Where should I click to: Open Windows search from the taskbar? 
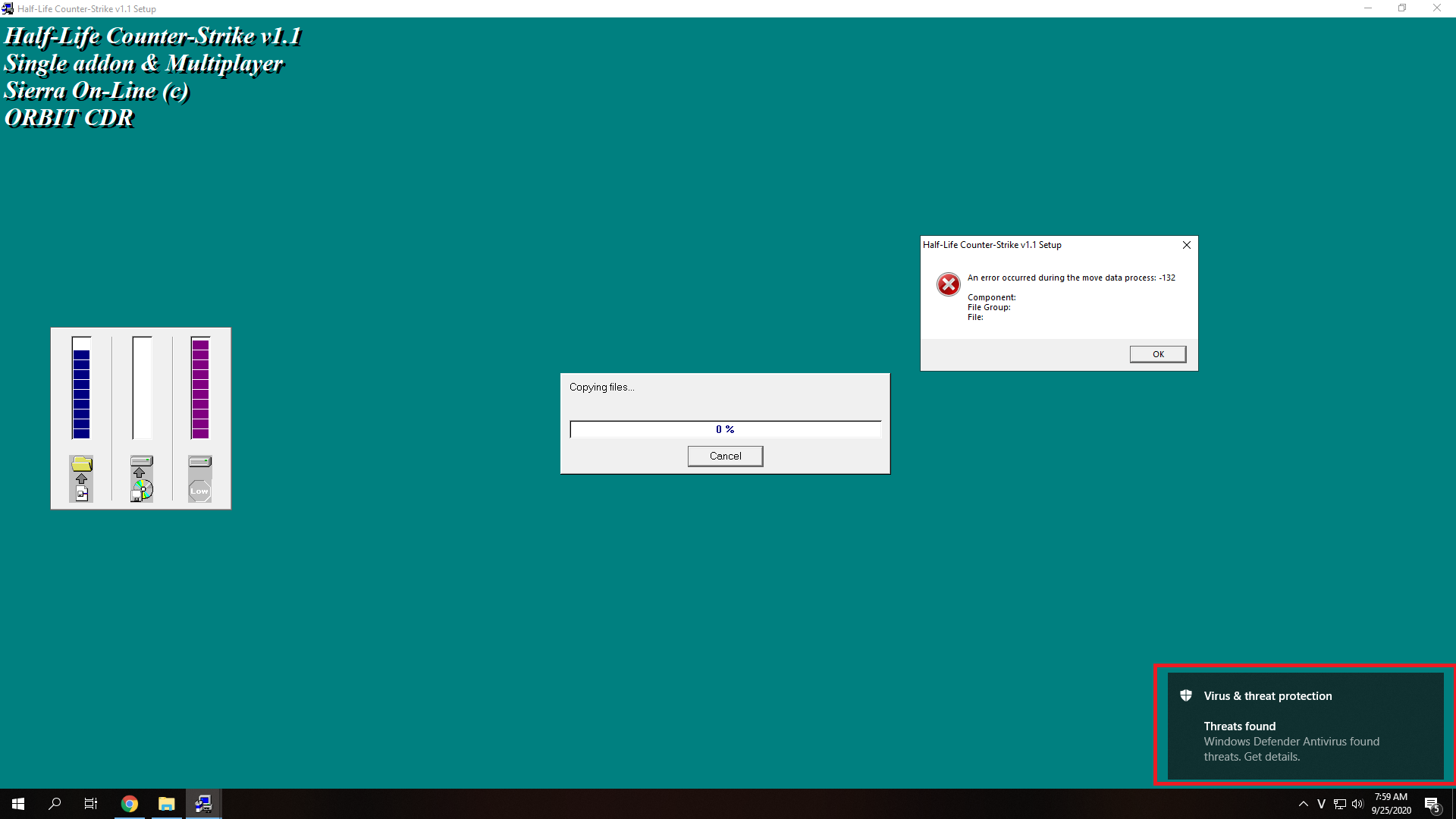tap(55, 804)
